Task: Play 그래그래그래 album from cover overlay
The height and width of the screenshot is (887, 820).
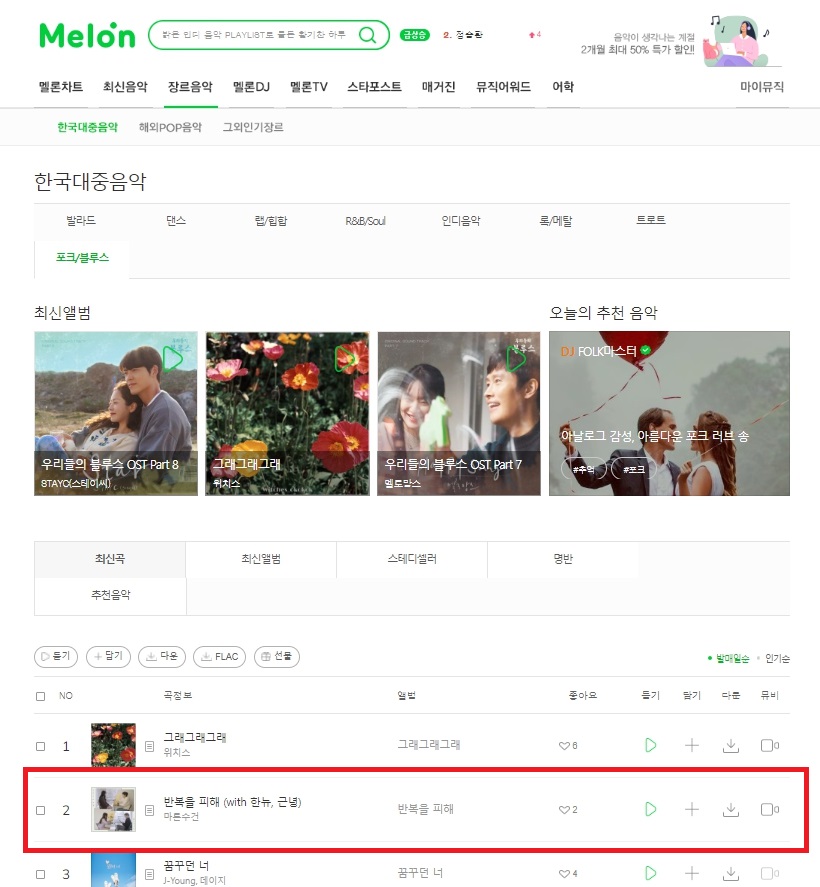Action: pos(345,358)
